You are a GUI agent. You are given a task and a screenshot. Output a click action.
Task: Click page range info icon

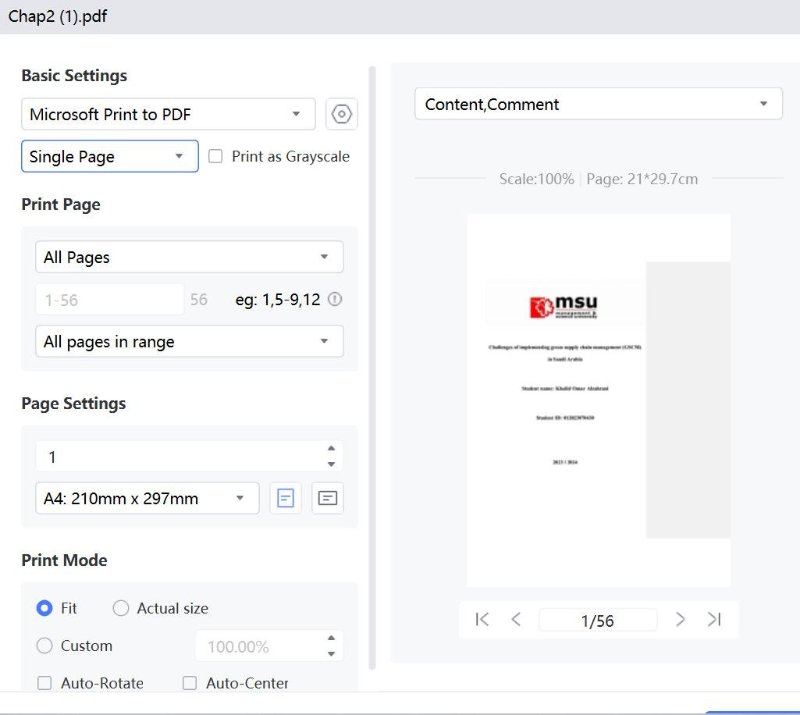click(335, 299)
